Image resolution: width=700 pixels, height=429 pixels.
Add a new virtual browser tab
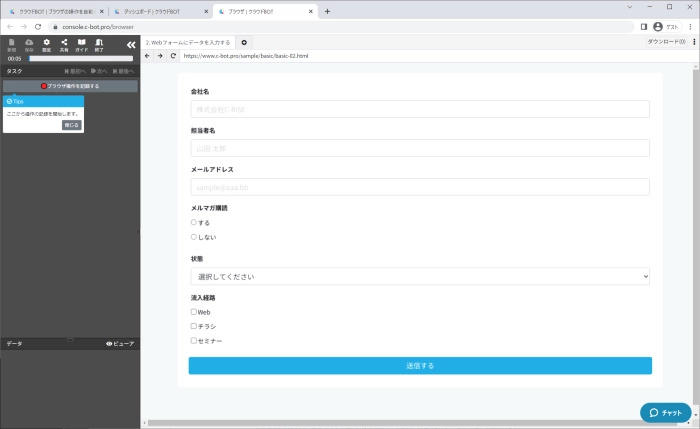245,42
